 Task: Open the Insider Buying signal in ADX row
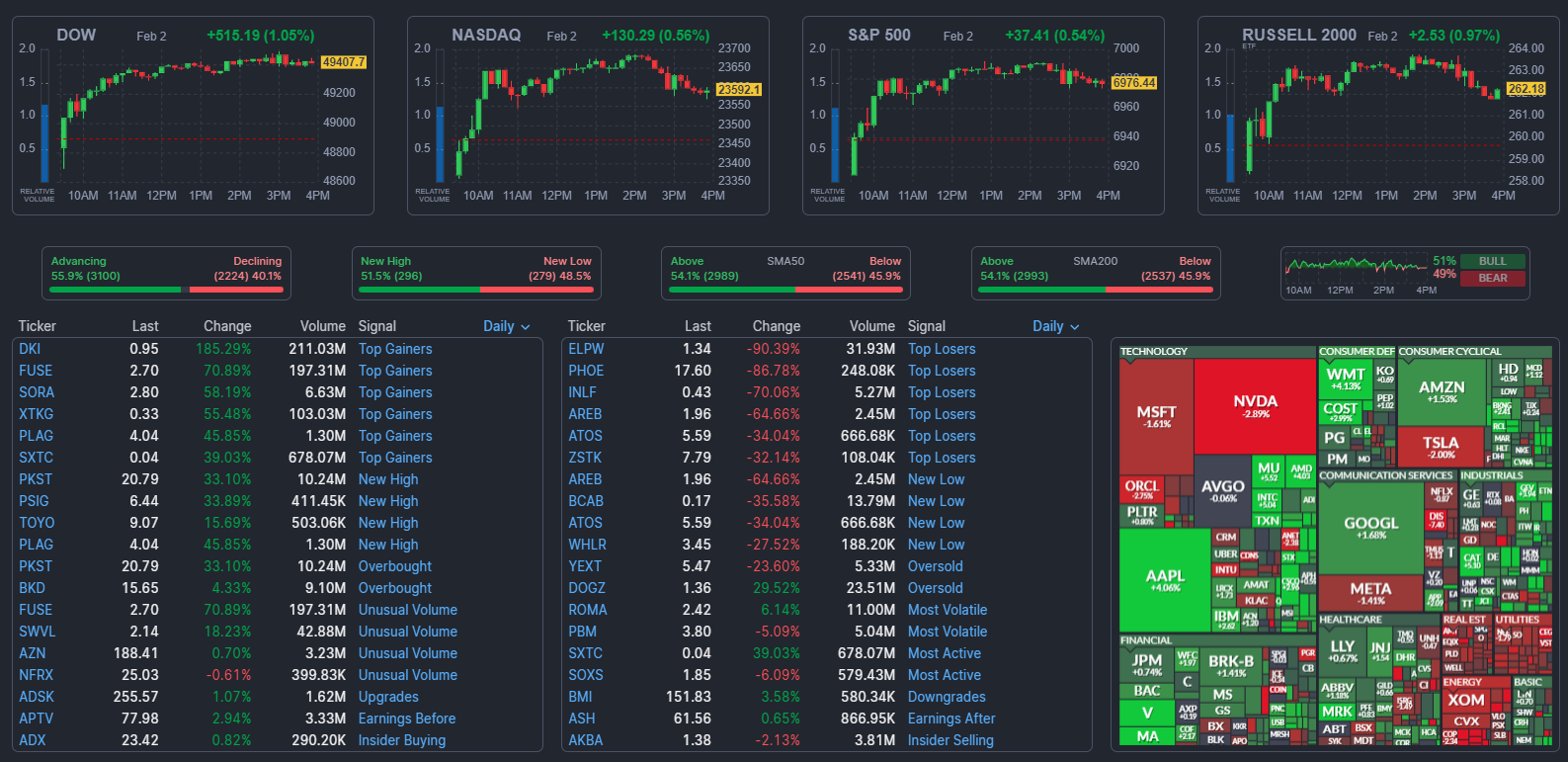402,740
